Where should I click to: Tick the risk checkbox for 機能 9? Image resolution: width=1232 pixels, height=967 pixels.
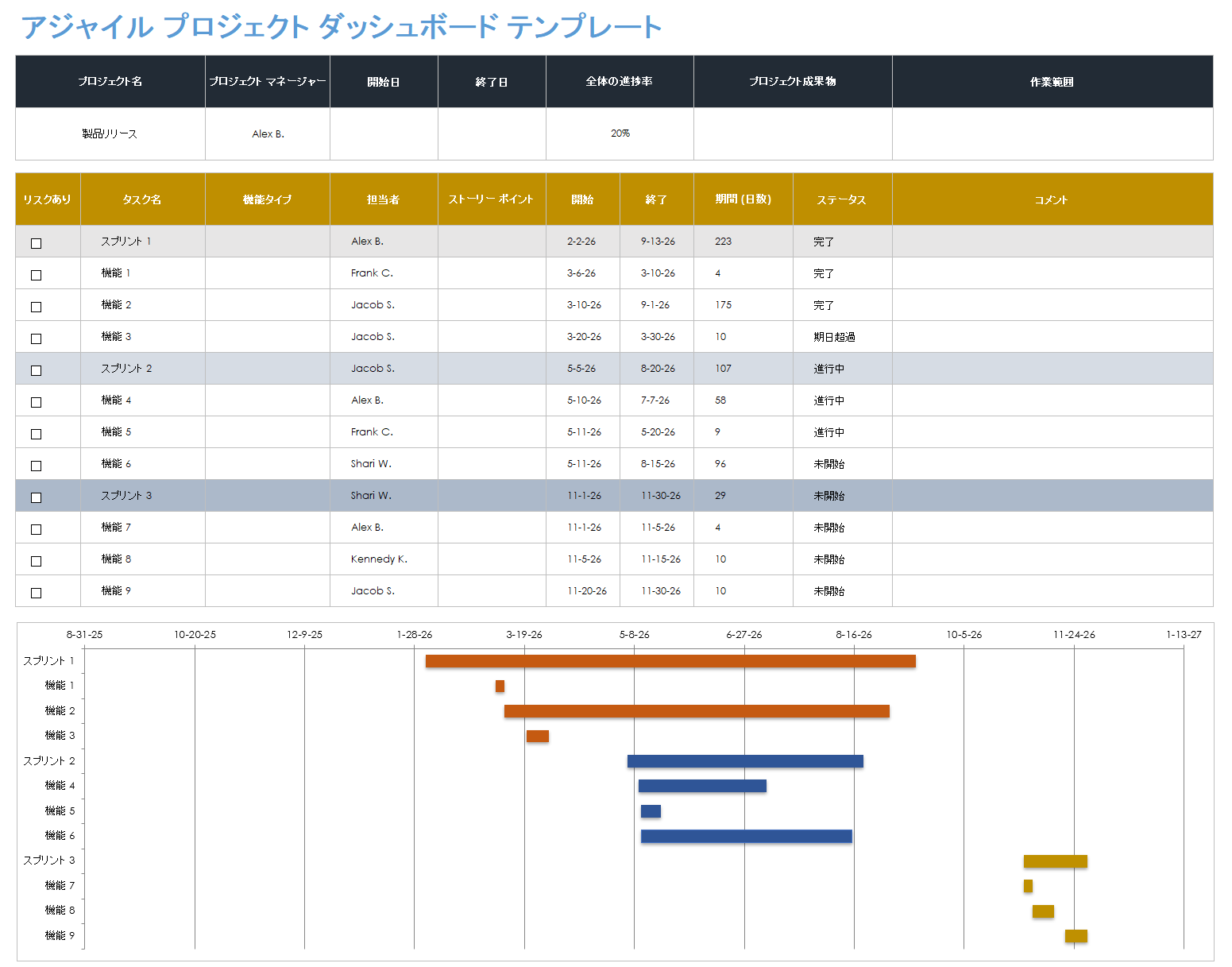point(36,593)
